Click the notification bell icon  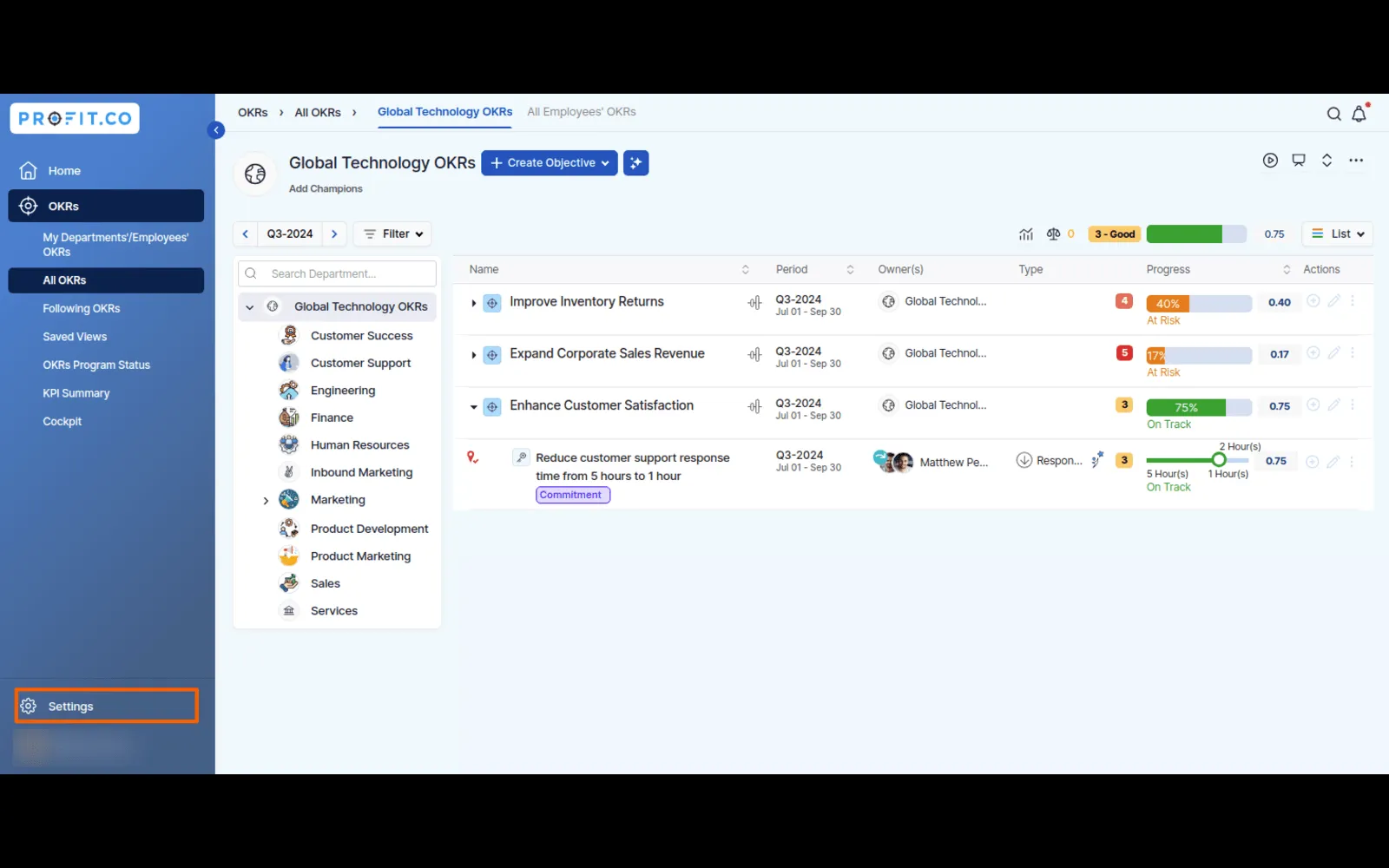(x=1359, y=114)
